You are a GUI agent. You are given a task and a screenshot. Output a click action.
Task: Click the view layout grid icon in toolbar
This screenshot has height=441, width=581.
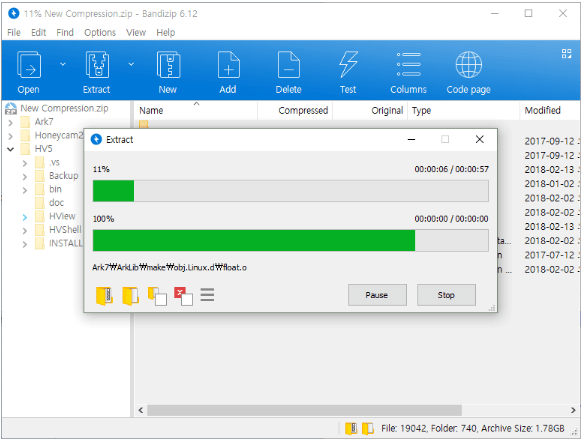click(566, 54)
